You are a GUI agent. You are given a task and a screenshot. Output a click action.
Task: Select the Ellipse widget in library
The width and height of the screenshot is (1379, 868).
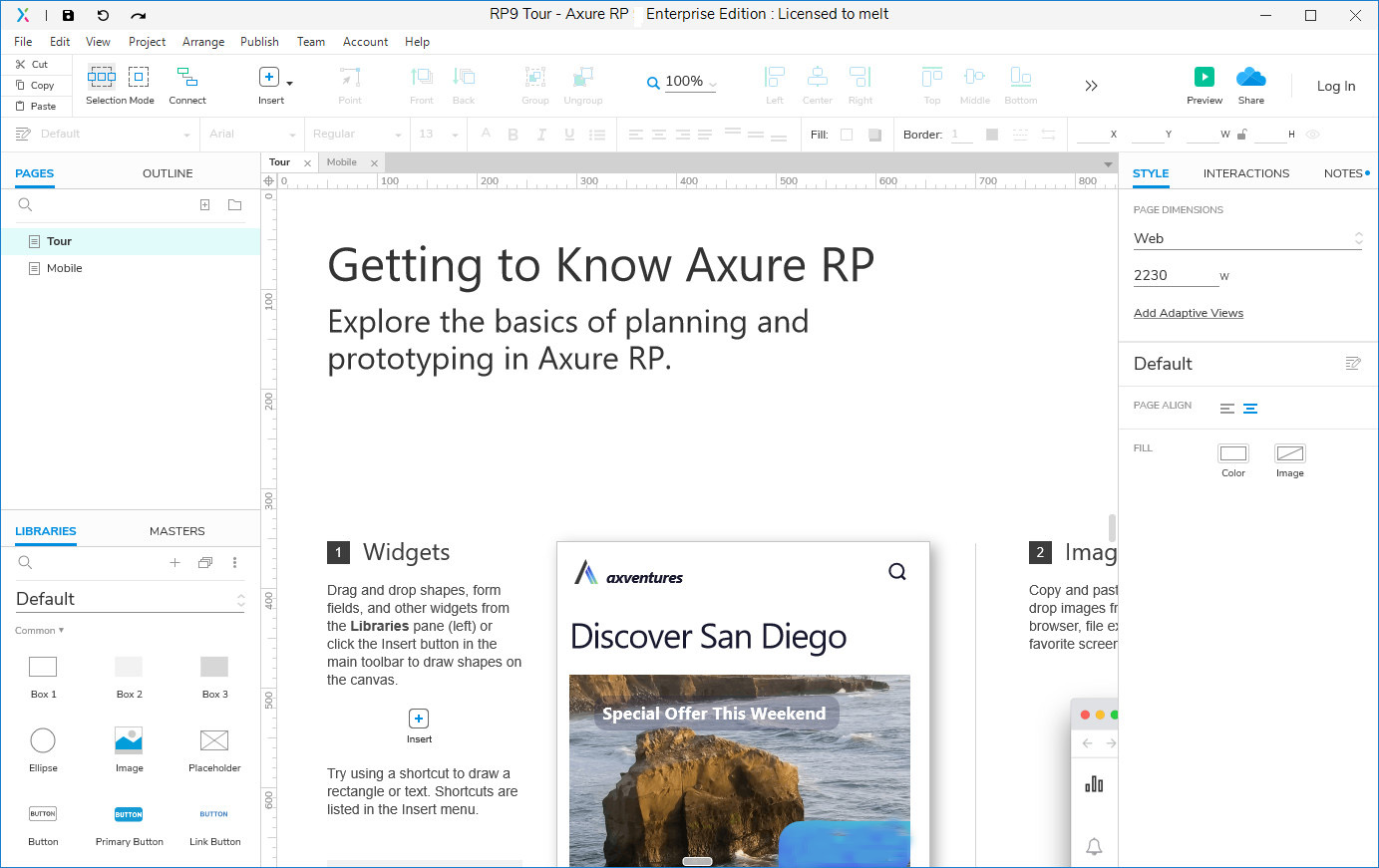43,749
